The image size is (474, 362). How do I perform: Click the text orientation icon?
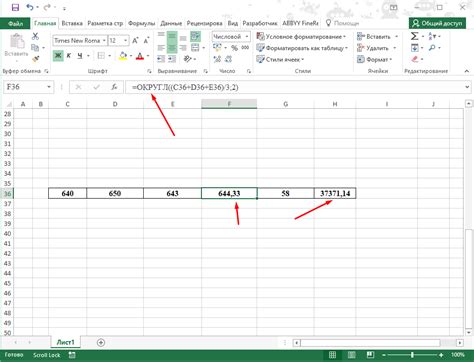[188, 59]
